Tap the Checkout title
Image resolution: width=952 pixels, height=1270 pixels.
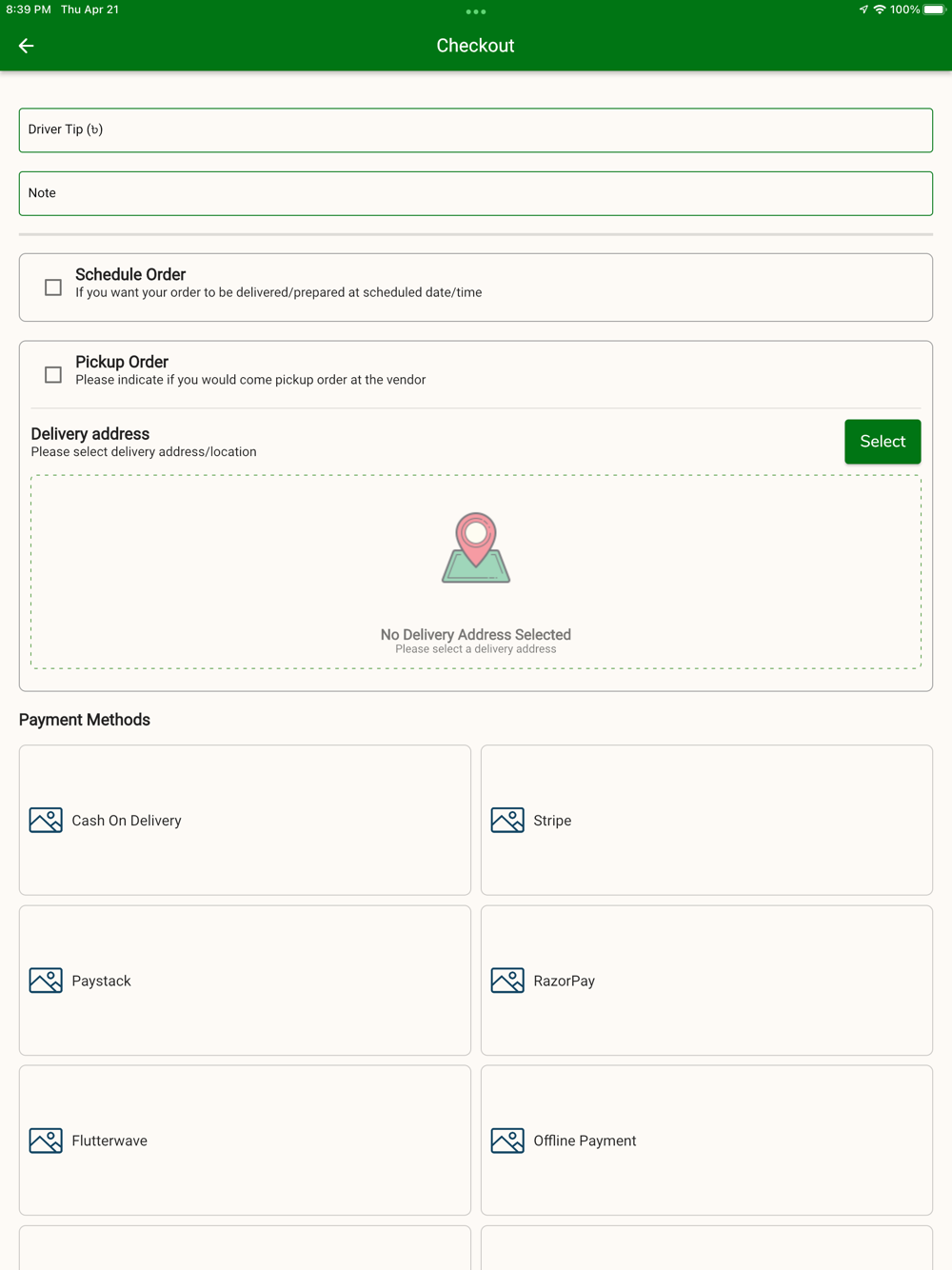click(x=475, y=46)
